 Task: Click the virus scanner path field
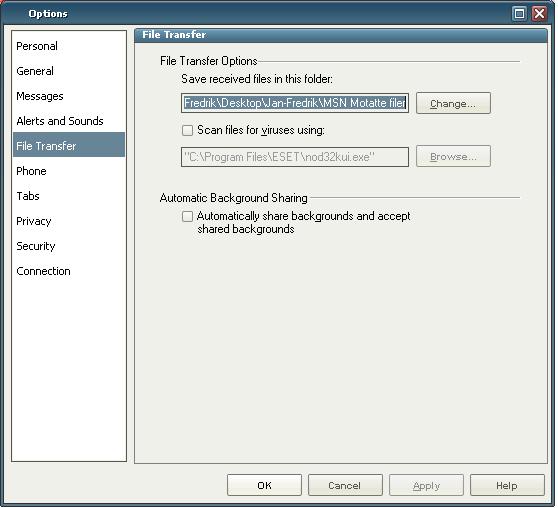pos(295,157)
